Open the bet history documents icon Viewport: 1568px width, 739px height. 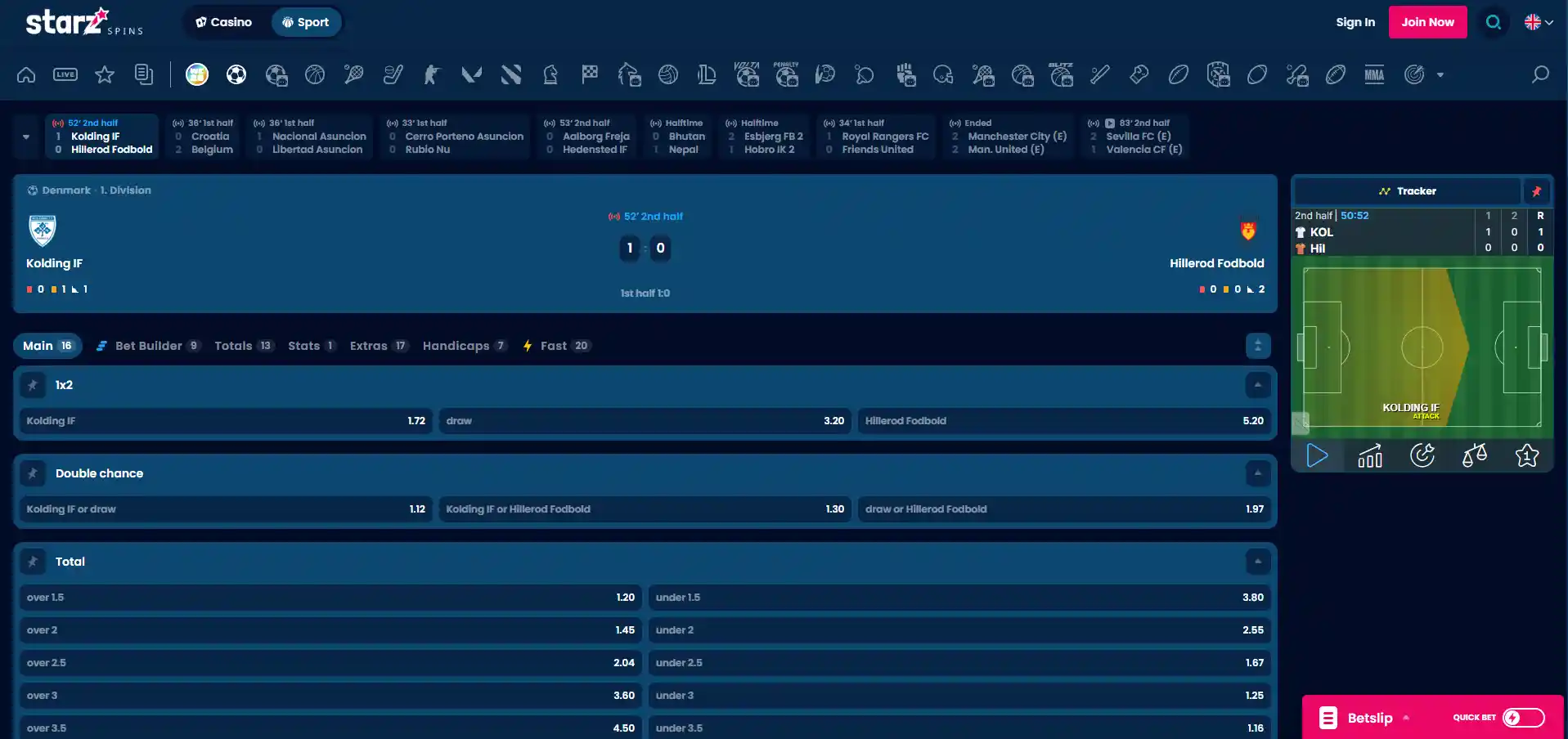pyautogui.click(x=144, y=75)
